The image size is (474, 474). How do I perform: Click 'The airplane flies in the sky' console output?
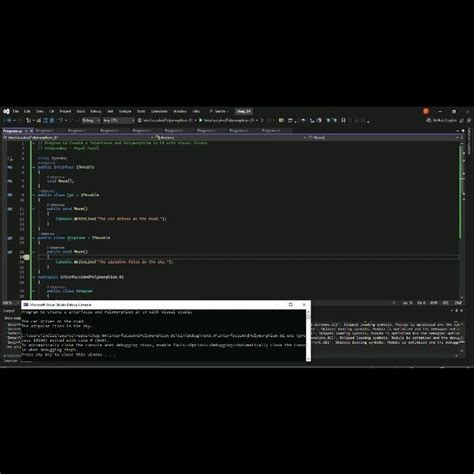(x=56, y=326)
